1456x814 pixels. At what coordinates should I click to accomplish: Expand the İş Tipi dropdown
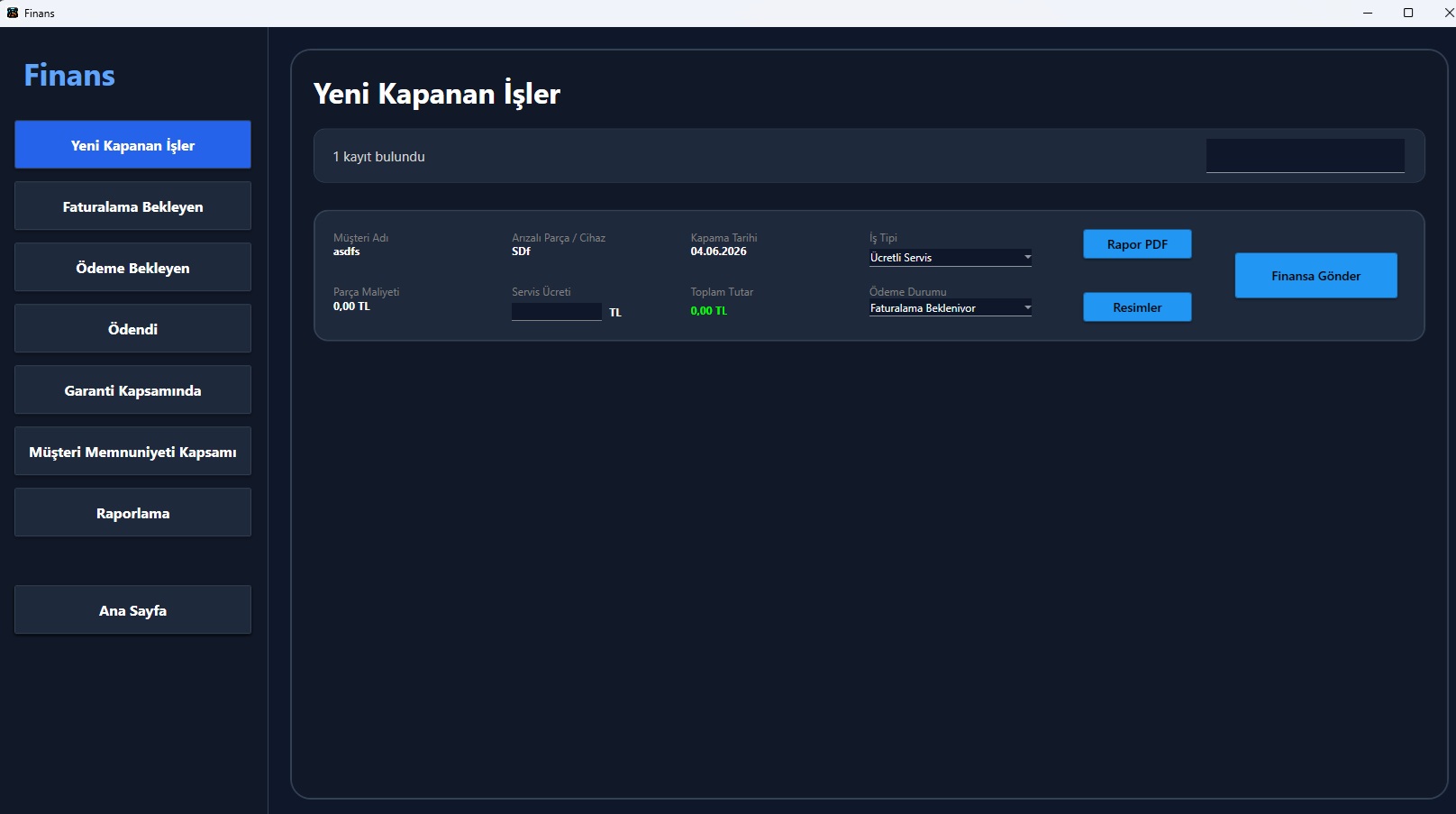tap(951, 258)
